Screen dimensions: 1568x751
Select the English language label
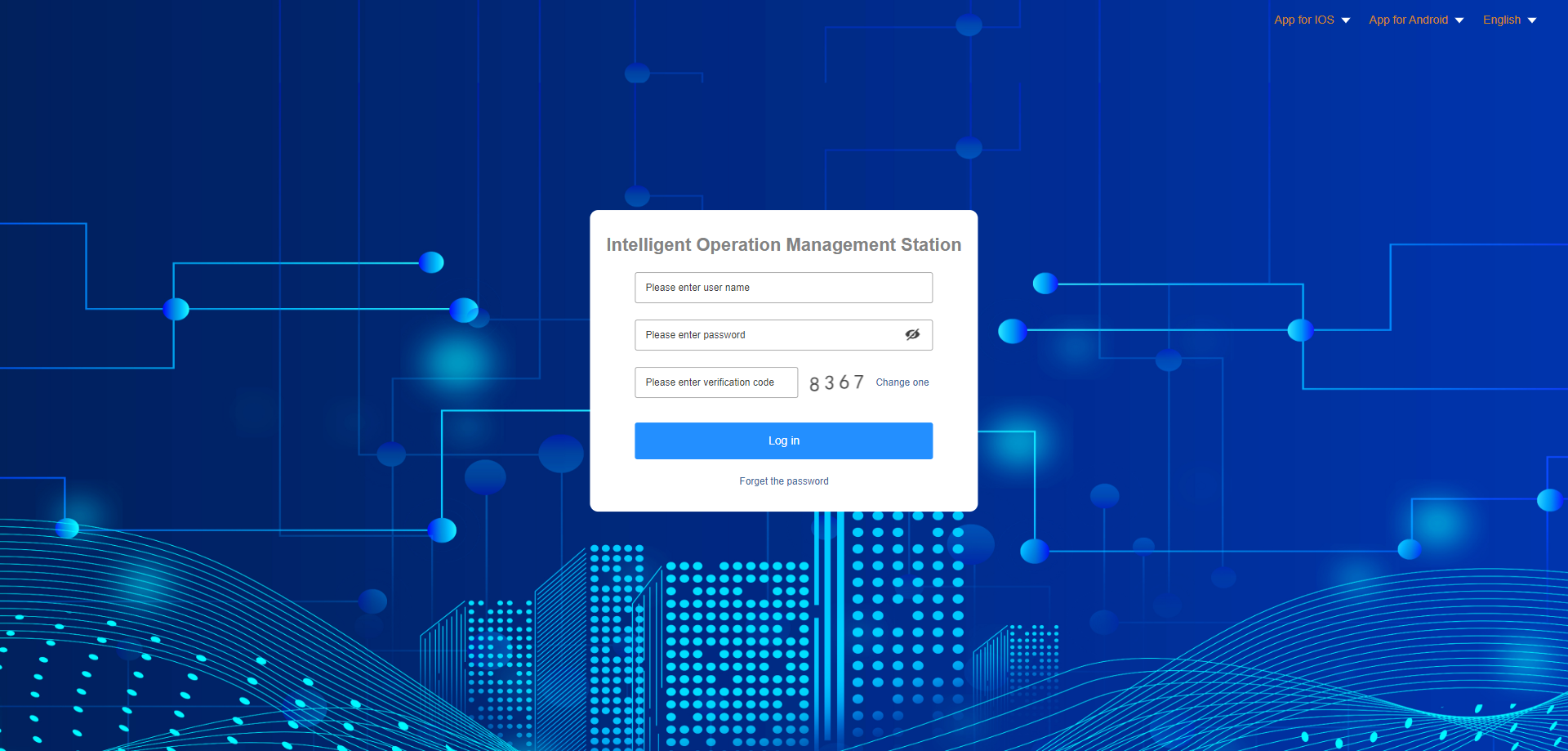point(1501,20)
